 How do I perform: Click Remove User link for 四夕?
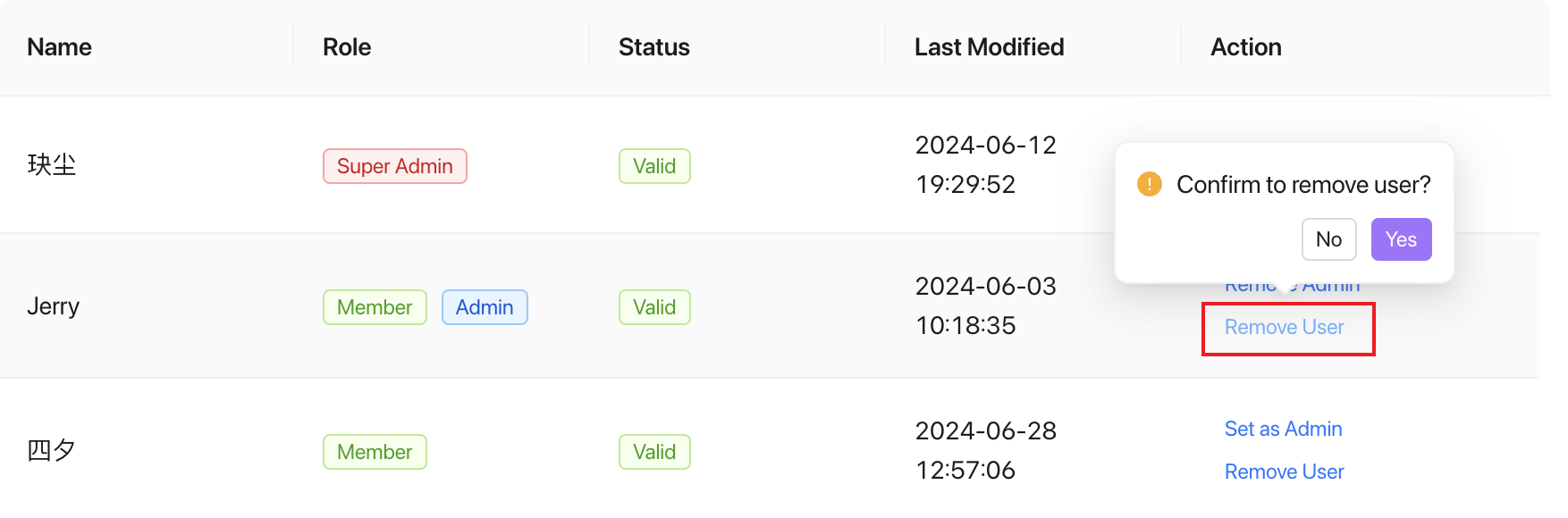point(1284,472)
